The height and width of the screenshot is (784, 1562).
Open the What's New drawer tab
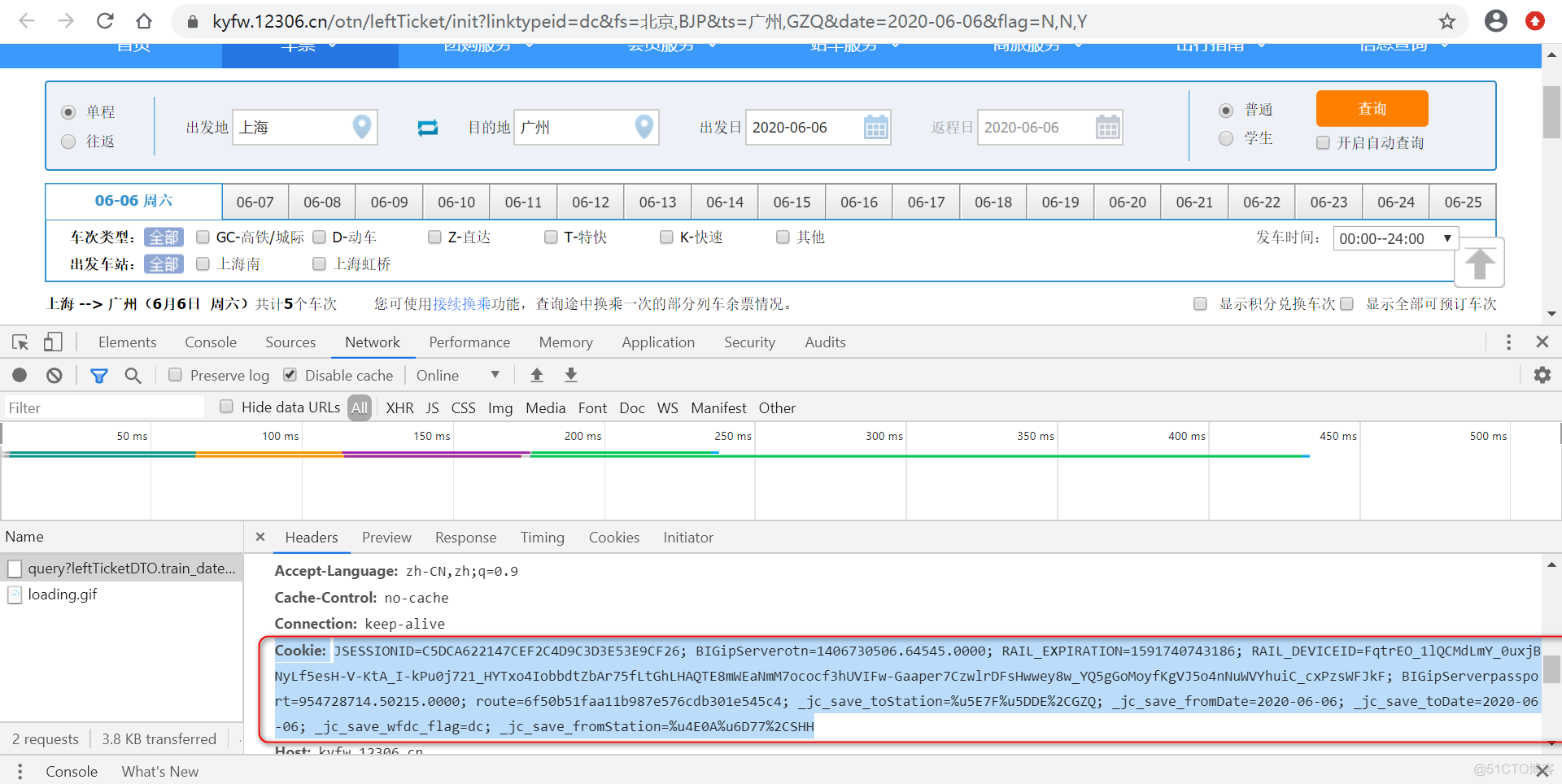(160, 771)
